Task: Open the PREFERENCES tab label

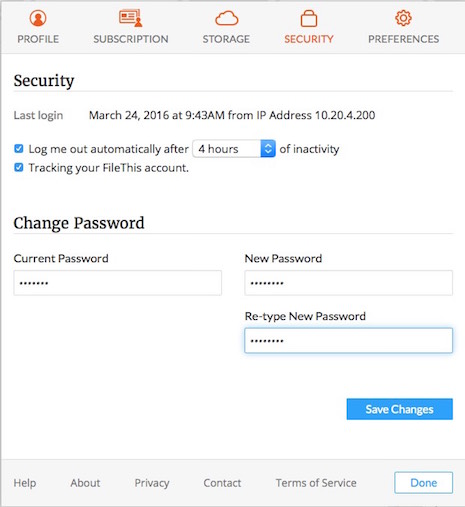Action: pyautogui.click(x=403, y=39)
